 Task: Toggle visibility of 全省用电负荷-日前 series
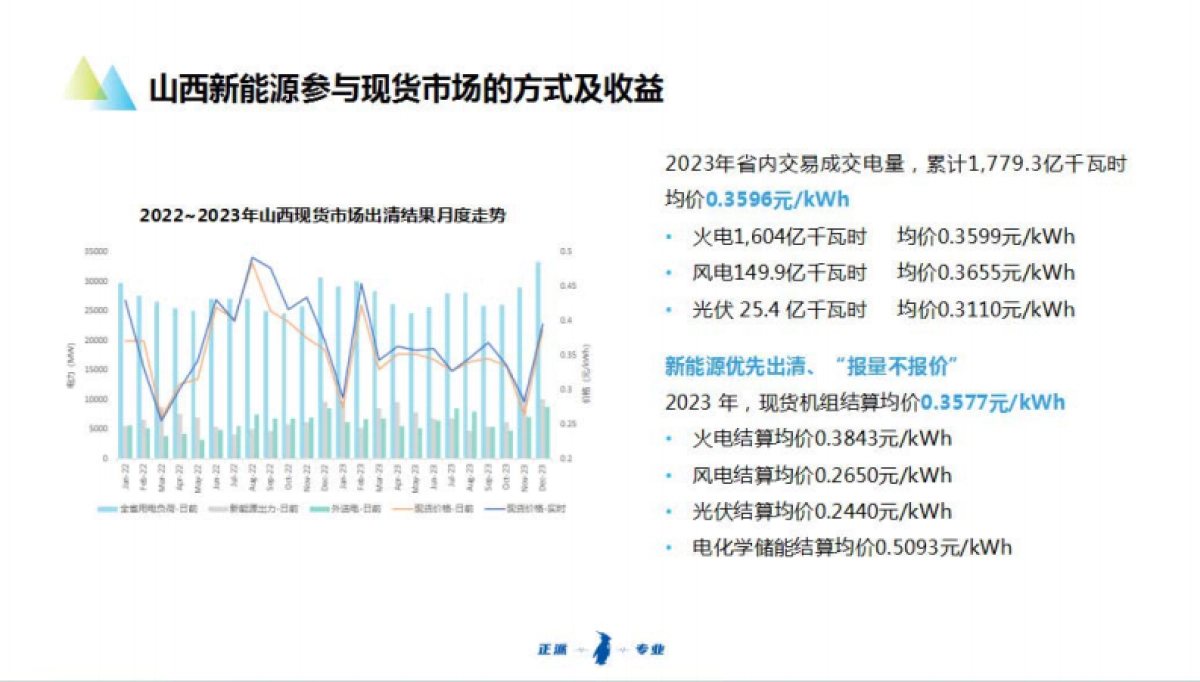(x=108, y=507)
